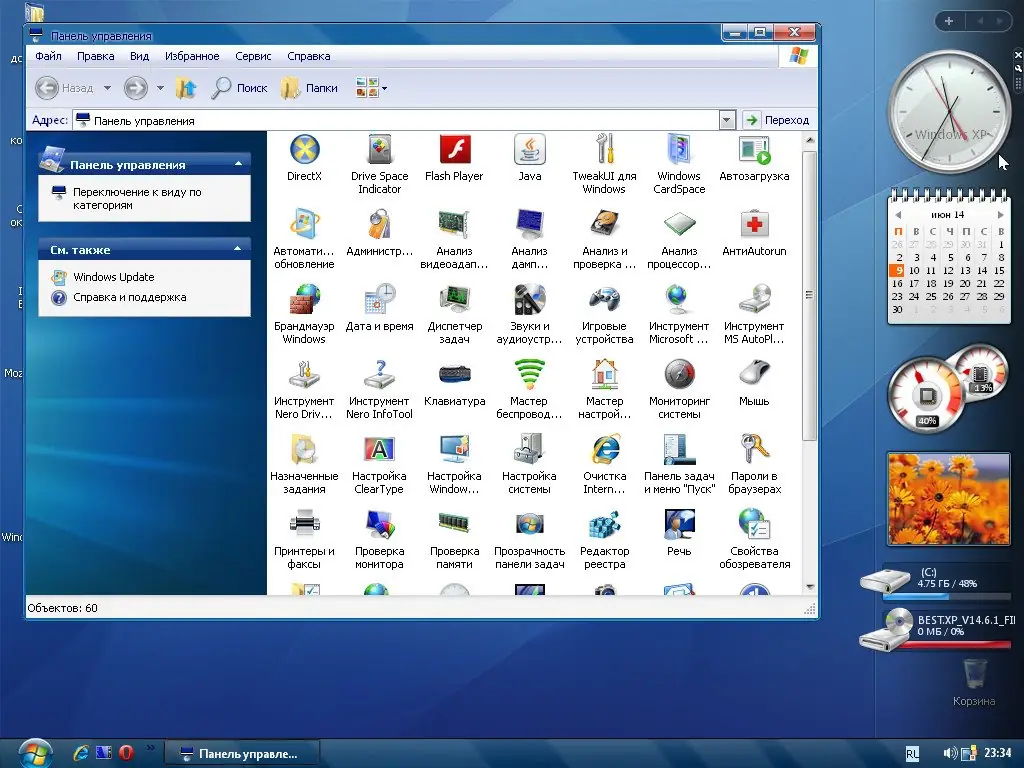Launch Редактор реестра
The image size is (1024, 768).
604,539
